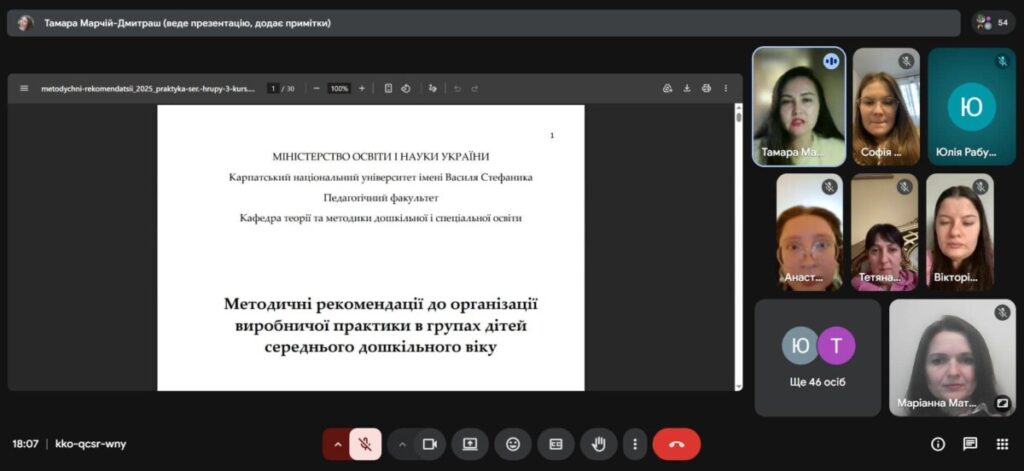Expand audio settings arrow beside microphone
Viewport: 1024px width, 471px height.
[338, 444]
